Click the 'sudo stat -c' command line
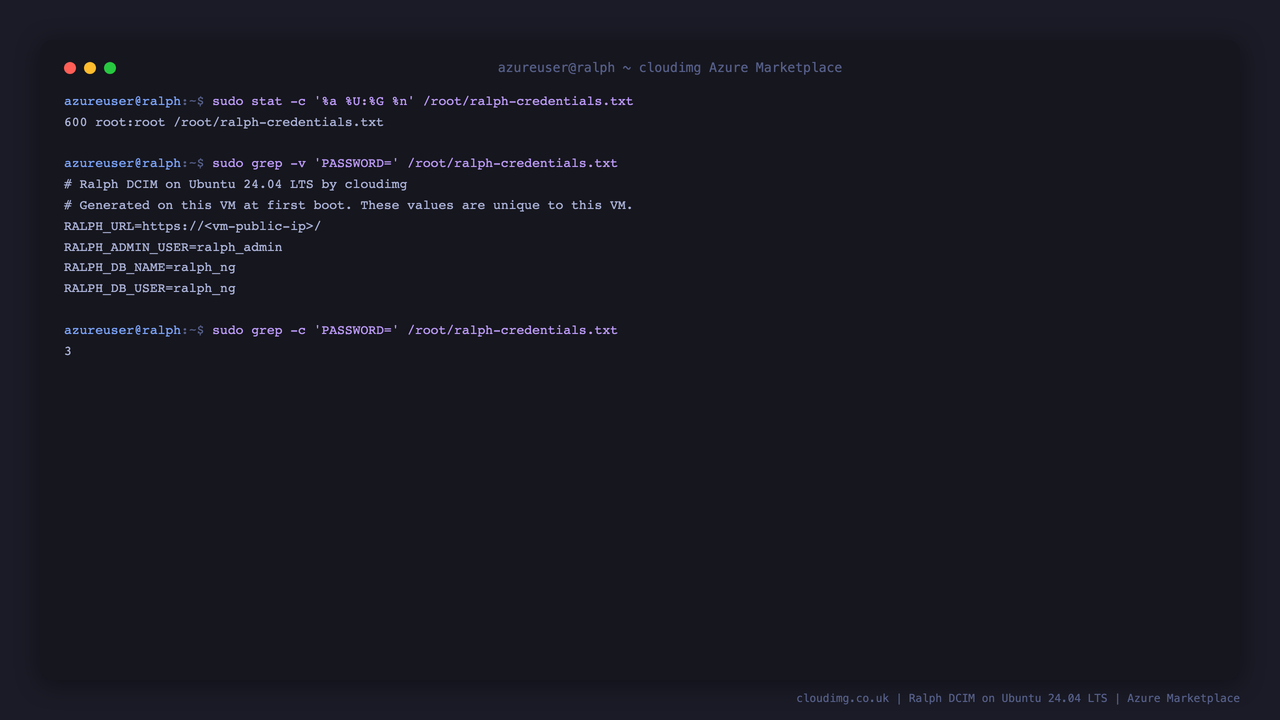The height and width of the screenshot is (720, 1280). pos(348,101)
